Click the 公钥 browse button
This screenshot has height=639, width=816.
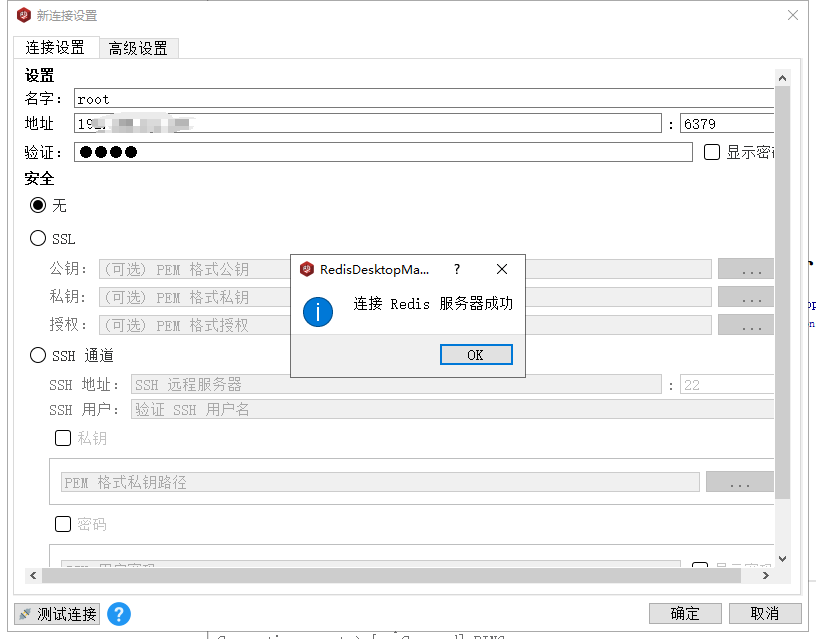(x=746, y=269)
